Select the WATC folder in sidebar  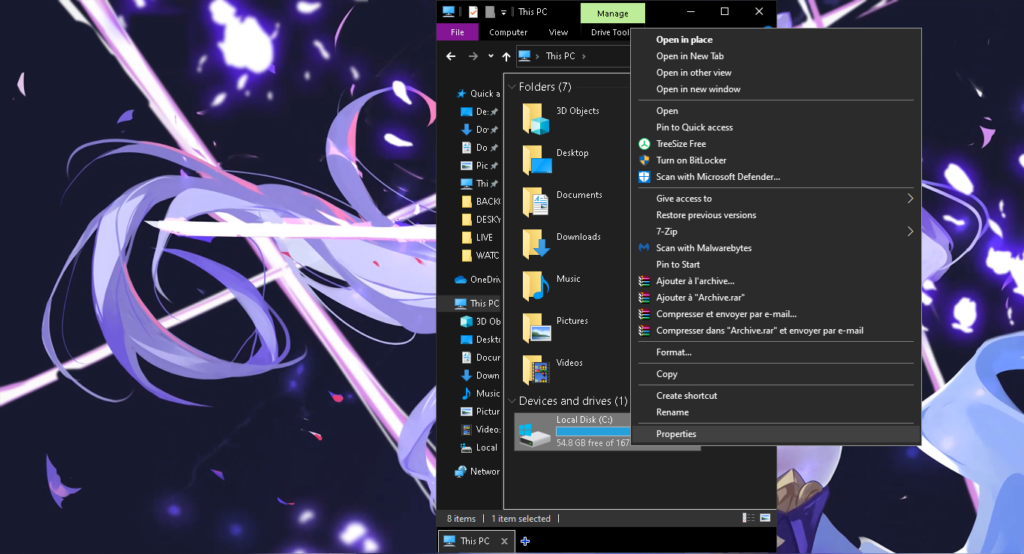click(480, 255)
